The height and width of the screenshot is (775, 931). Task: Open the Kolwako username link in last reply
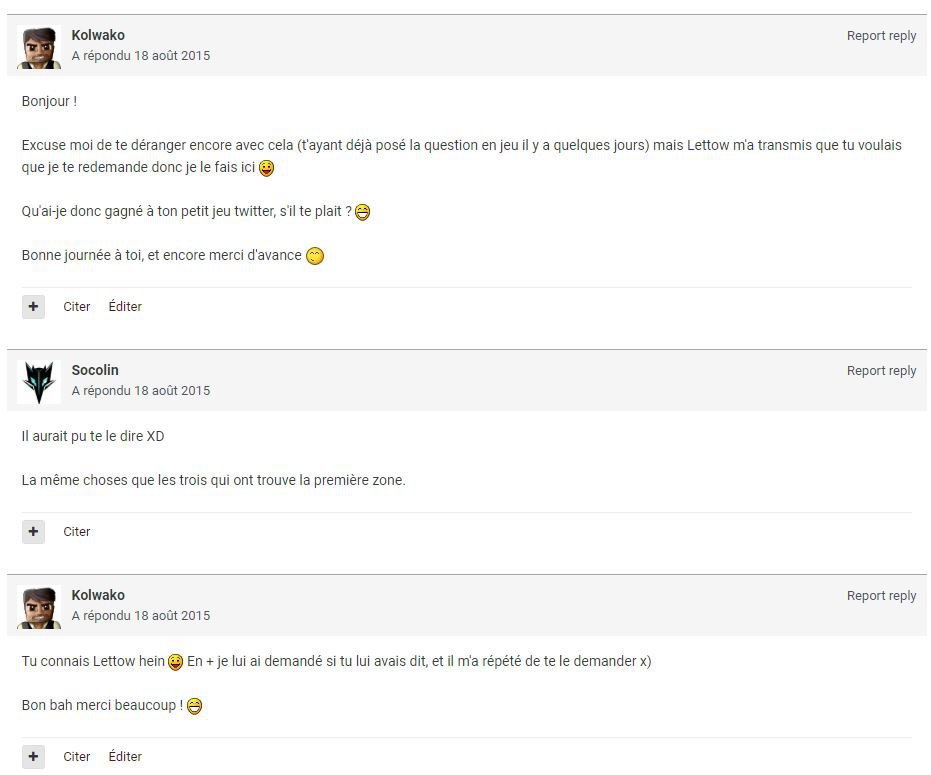click(x=98, y=595)
